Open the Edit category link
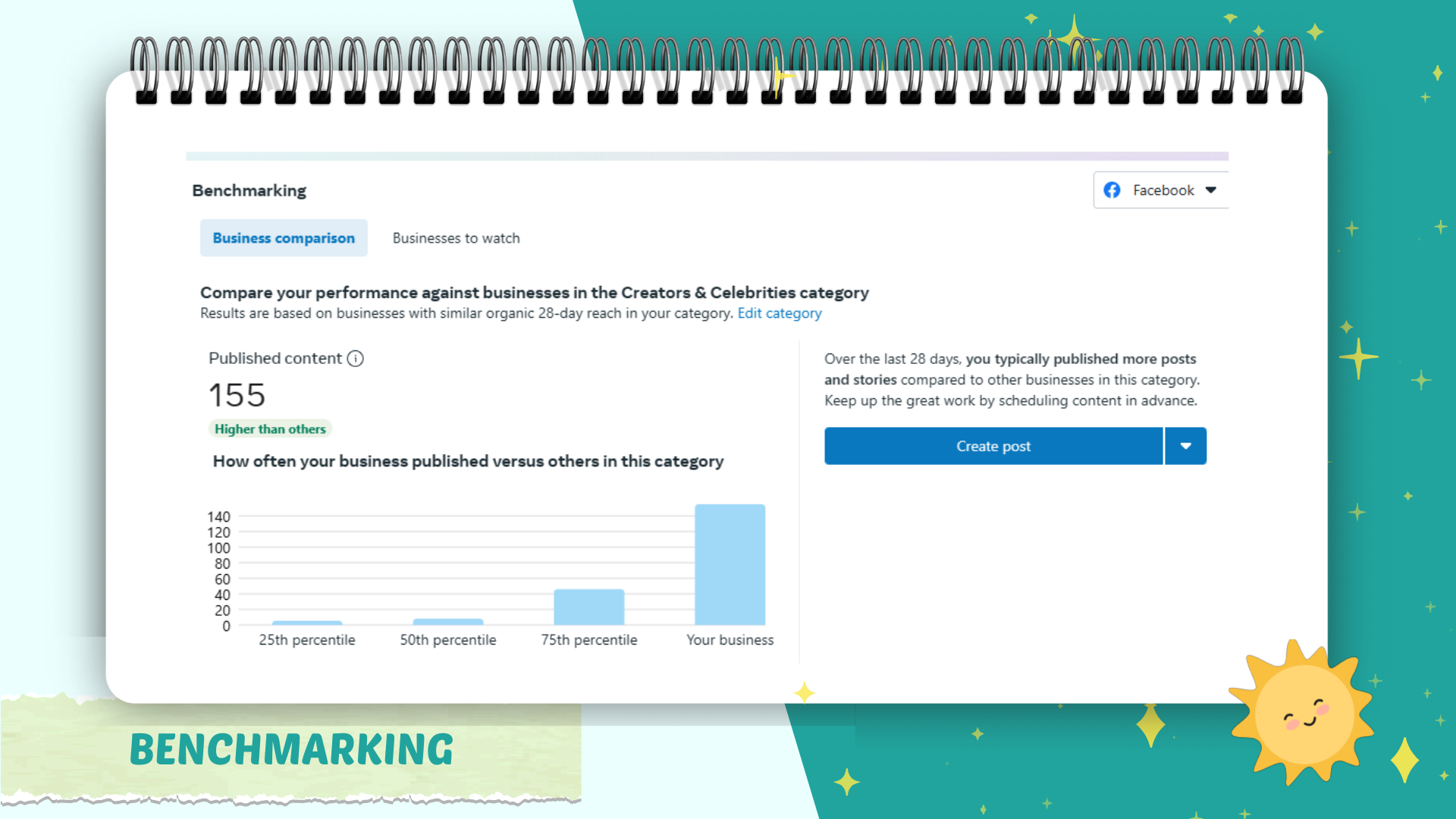The image size is (1456, 819). click(x=779, y=313)
